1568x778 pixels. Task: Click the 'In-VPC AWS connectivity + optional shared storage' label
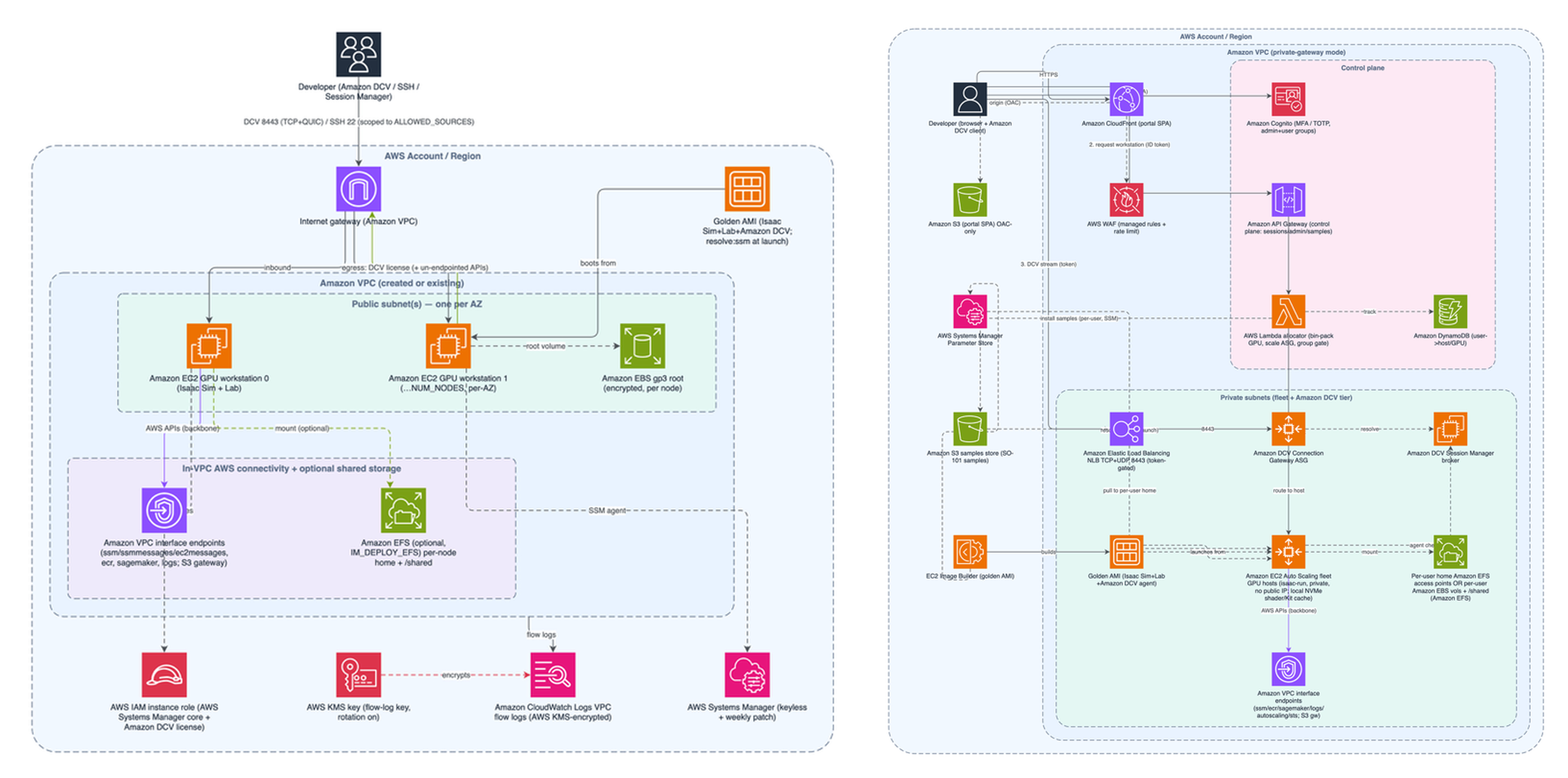click(x=292, y=468)
